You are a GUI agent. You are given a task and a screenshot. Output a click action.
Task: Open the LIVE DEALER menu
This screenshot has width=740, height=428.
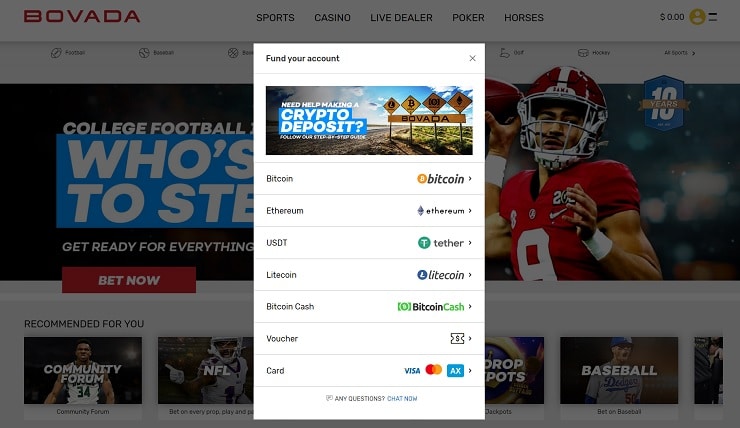[x=401, y=17]
